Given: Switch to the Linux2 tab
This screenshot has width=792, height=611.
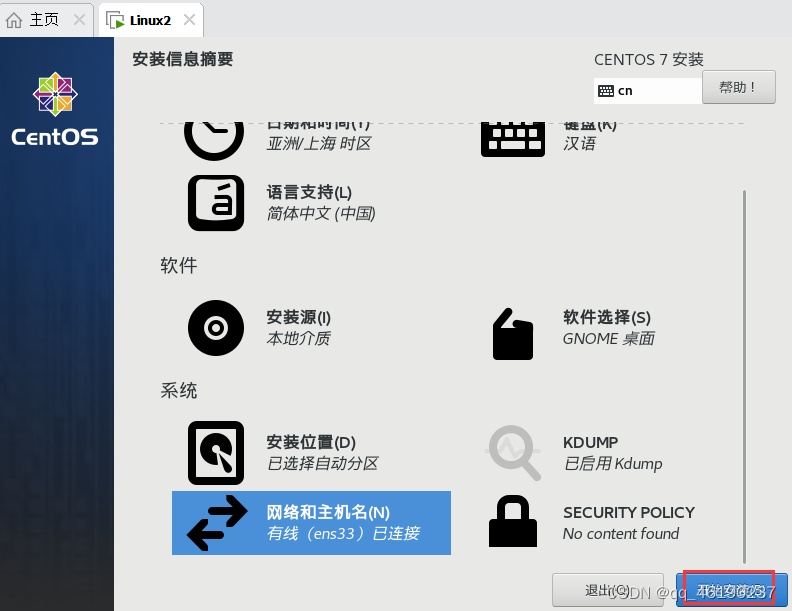Looking at the screenshot, I should tap(151, 20).
